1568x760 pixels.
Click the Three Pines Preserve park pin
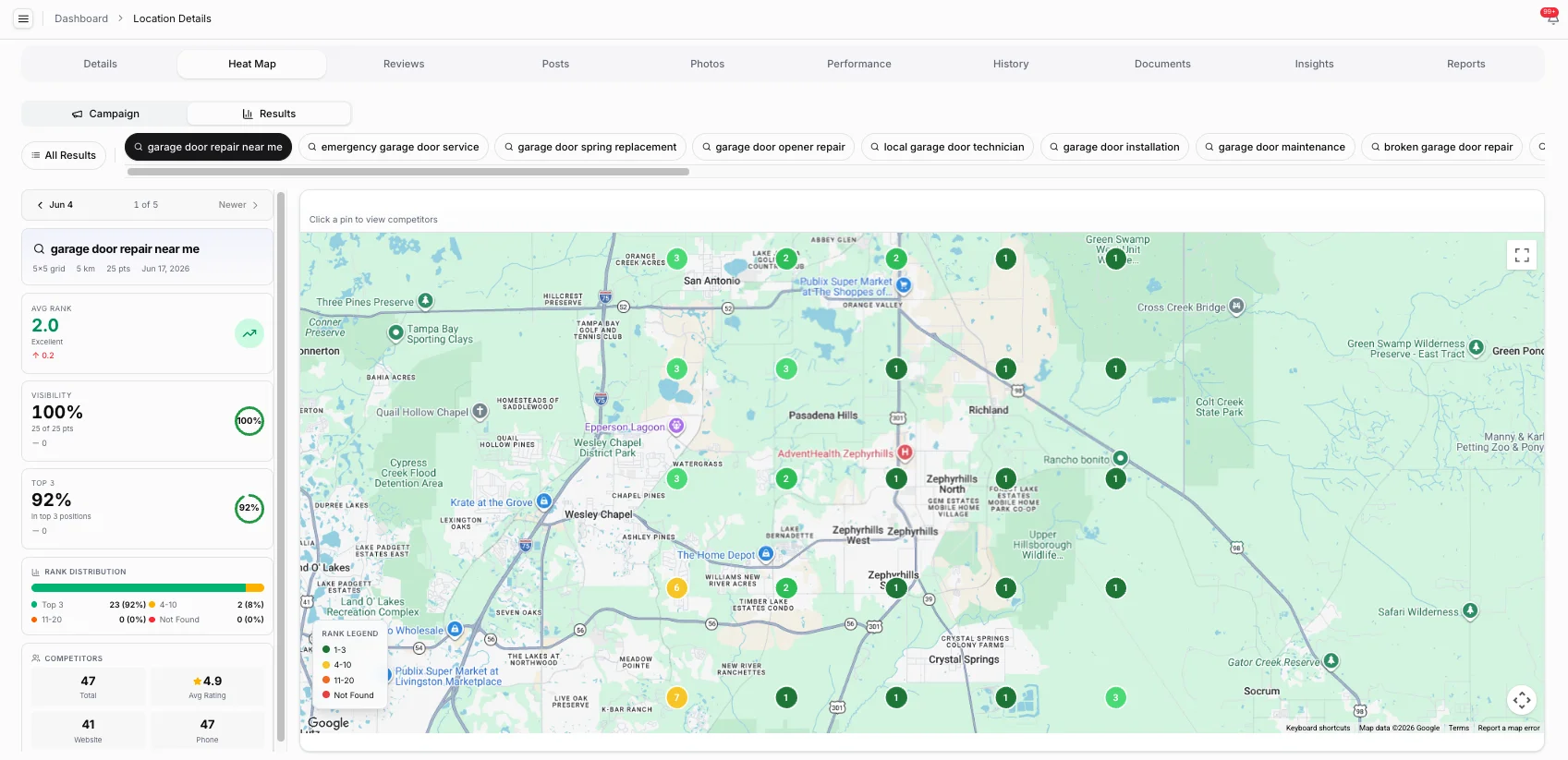(425, 301)
